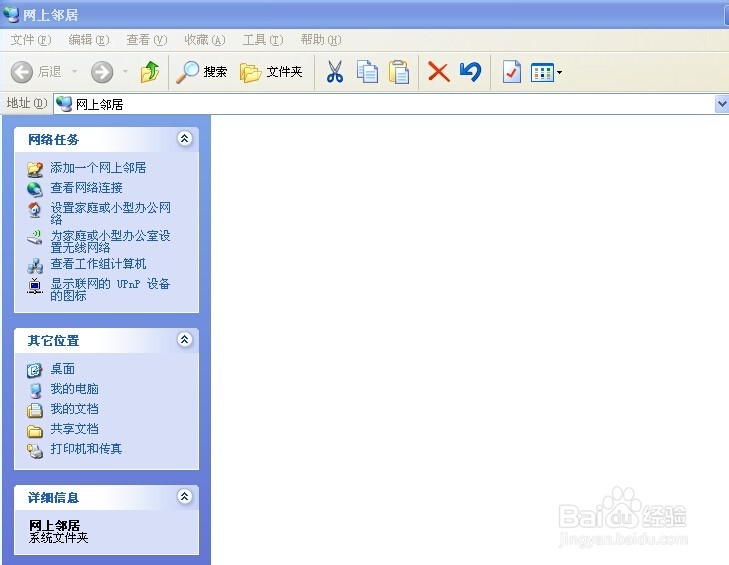Click the red Delete X icon
This screenshot has height=565, width=729.
[x=438, y=72]
